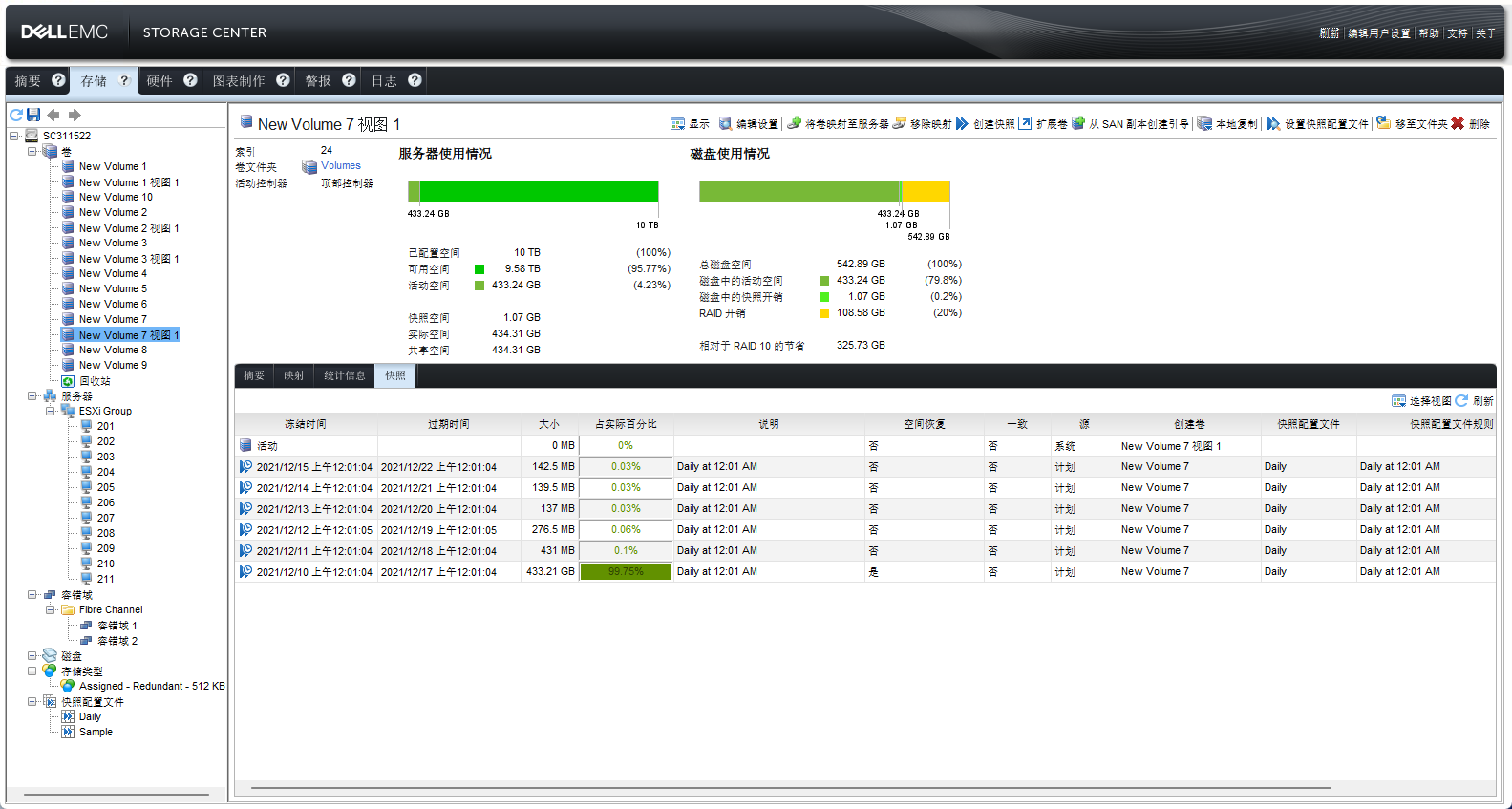The image size is (1512, 809).
Task: Click 从 SAN 副本创建引导 toolbar button
Action: [1131, 124]
